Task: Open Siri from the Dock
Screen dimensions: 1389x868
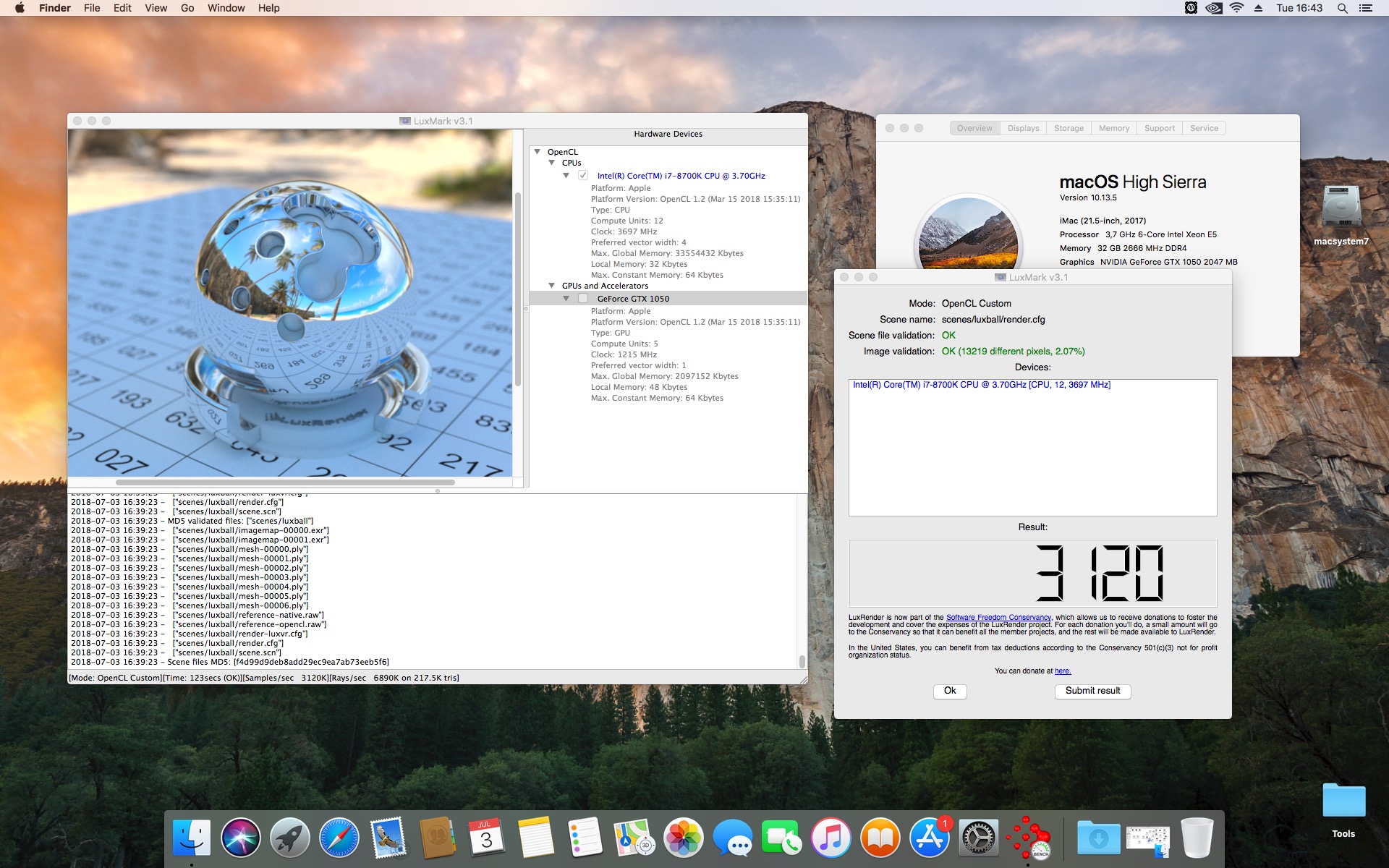Action: (x=240, y=838)
